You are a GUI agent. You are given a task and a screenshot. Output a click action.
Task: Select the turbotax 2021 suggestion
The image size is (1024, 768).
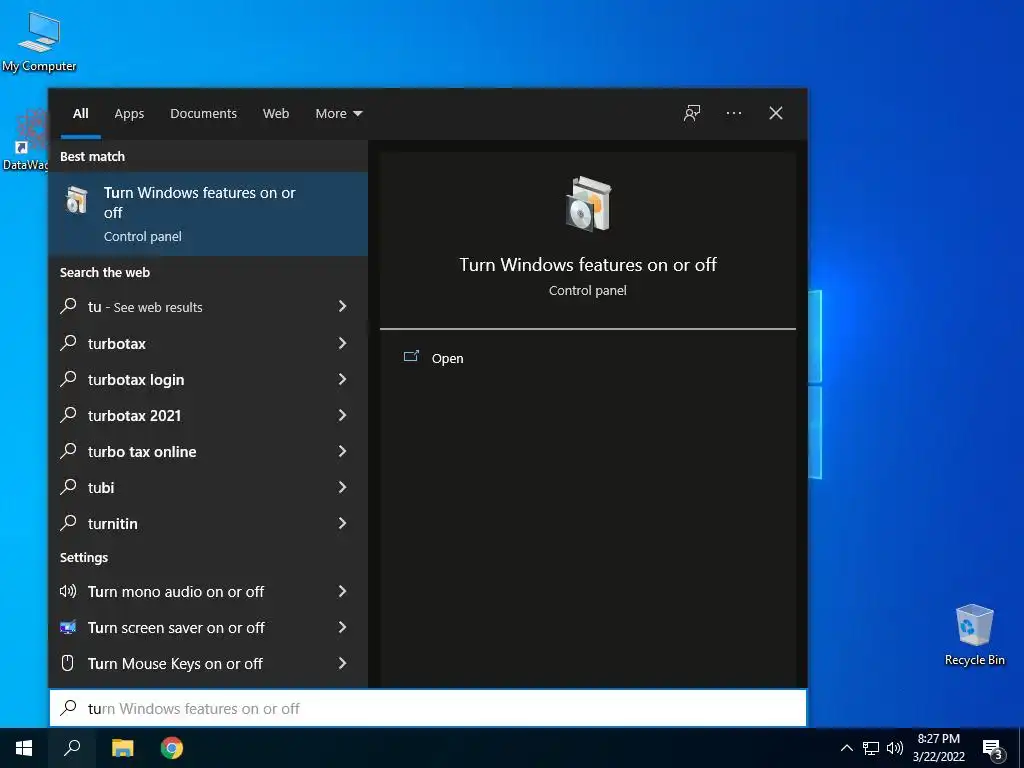[208, 415]
